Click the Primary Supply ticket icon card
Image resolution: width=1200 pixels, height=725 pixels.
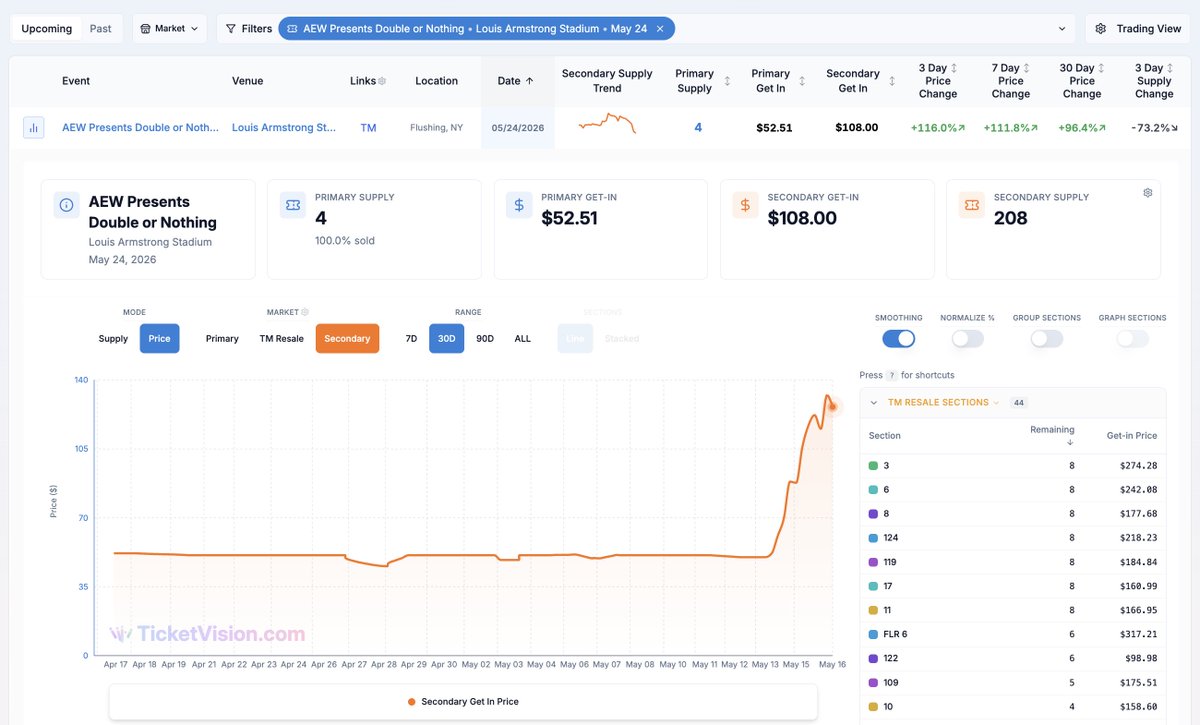pyautogui.click(x=292, y=205)
